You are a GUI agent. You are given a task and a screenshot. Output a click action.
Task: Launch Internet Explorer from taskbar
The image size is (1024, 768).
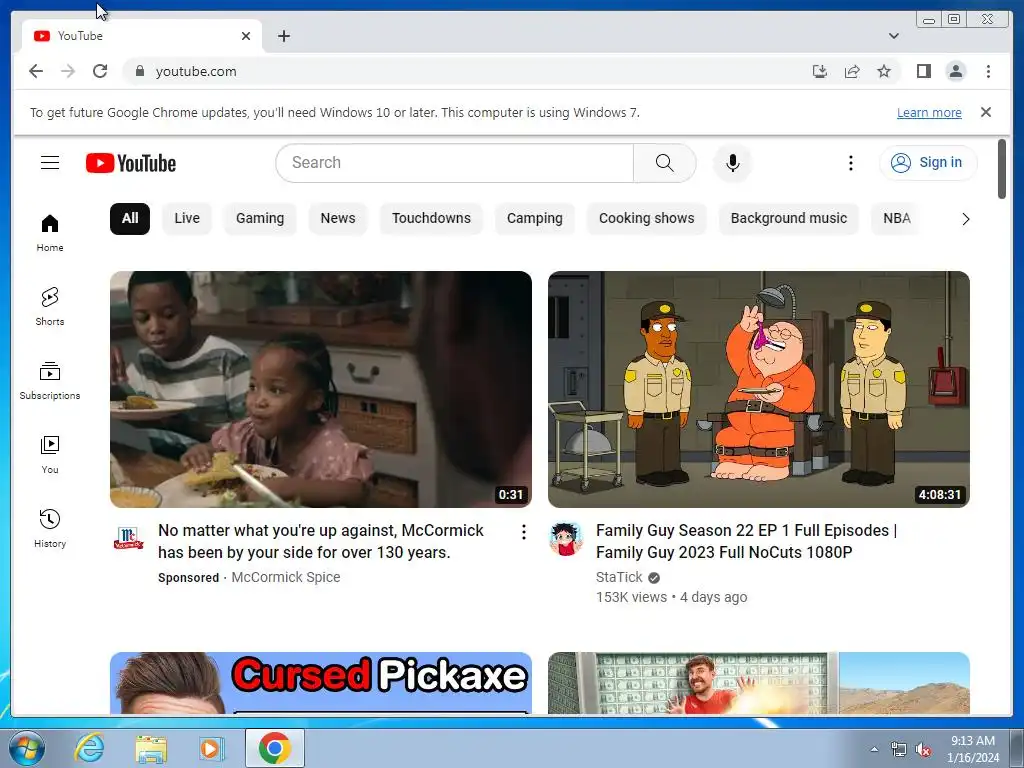89,748
